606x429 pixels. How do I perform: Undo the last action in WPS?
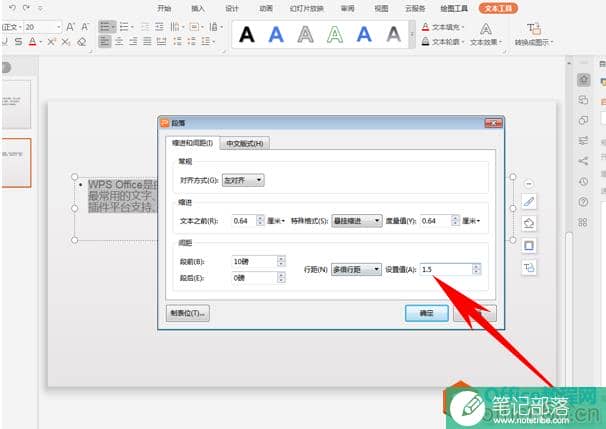coord(12,8)
